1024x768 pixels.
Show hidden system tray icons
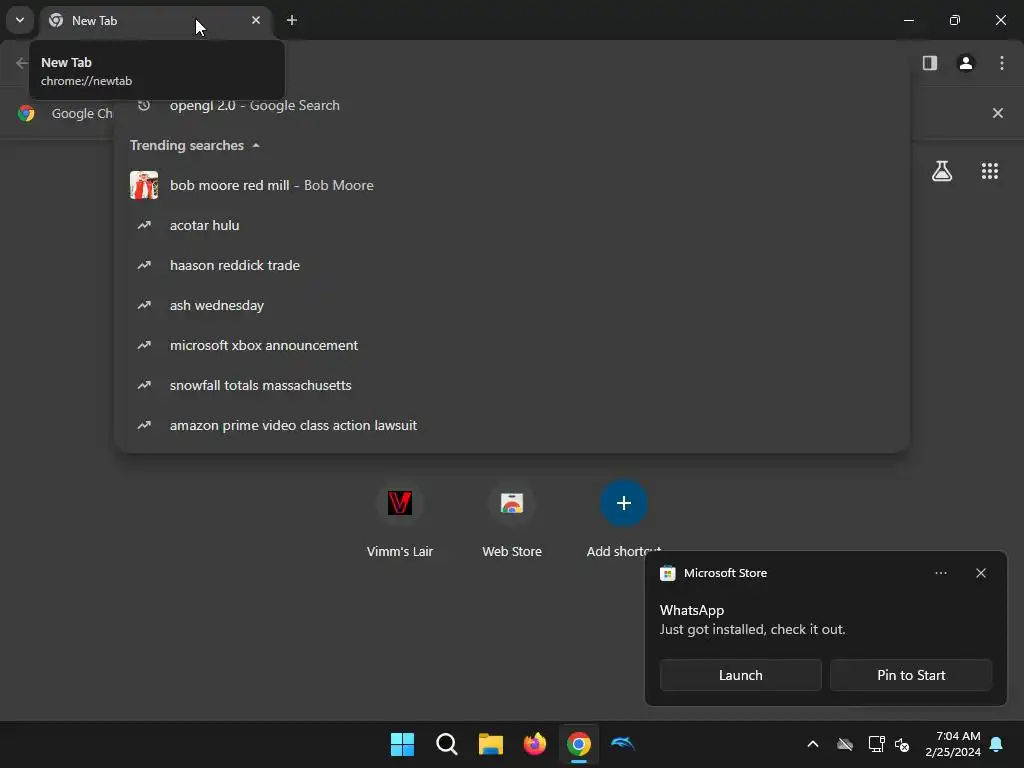click(x=813, y=744)
